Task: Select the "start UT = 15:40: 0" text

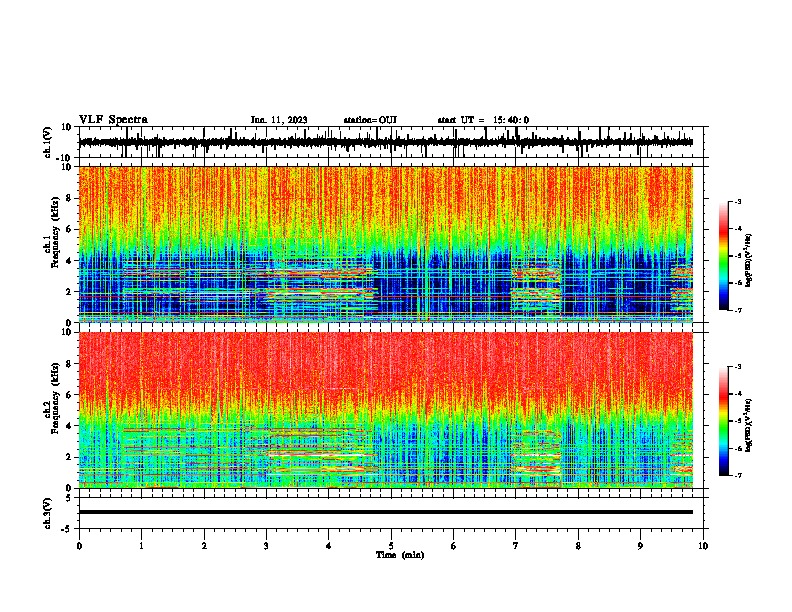Action: 483,120
